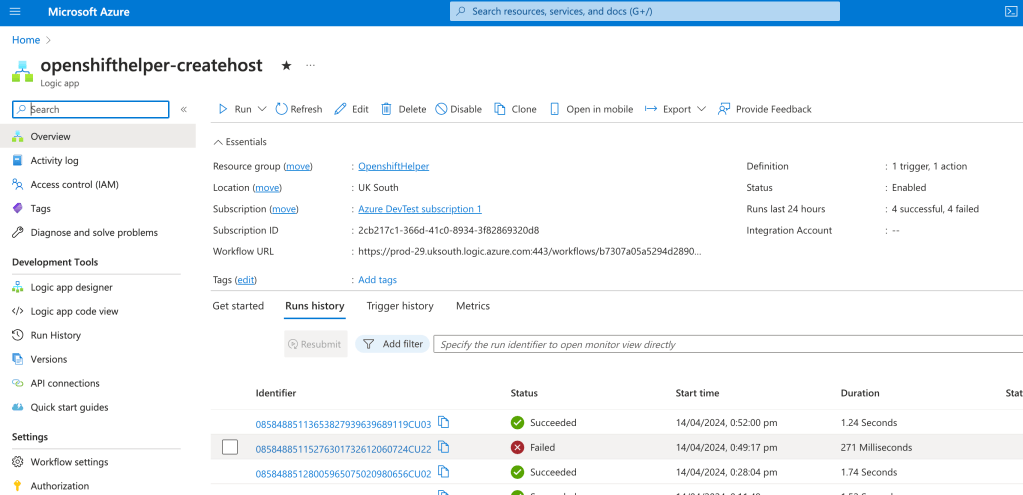Click the Add tags link
This screenshot has width=1023, height=495.
378,280
